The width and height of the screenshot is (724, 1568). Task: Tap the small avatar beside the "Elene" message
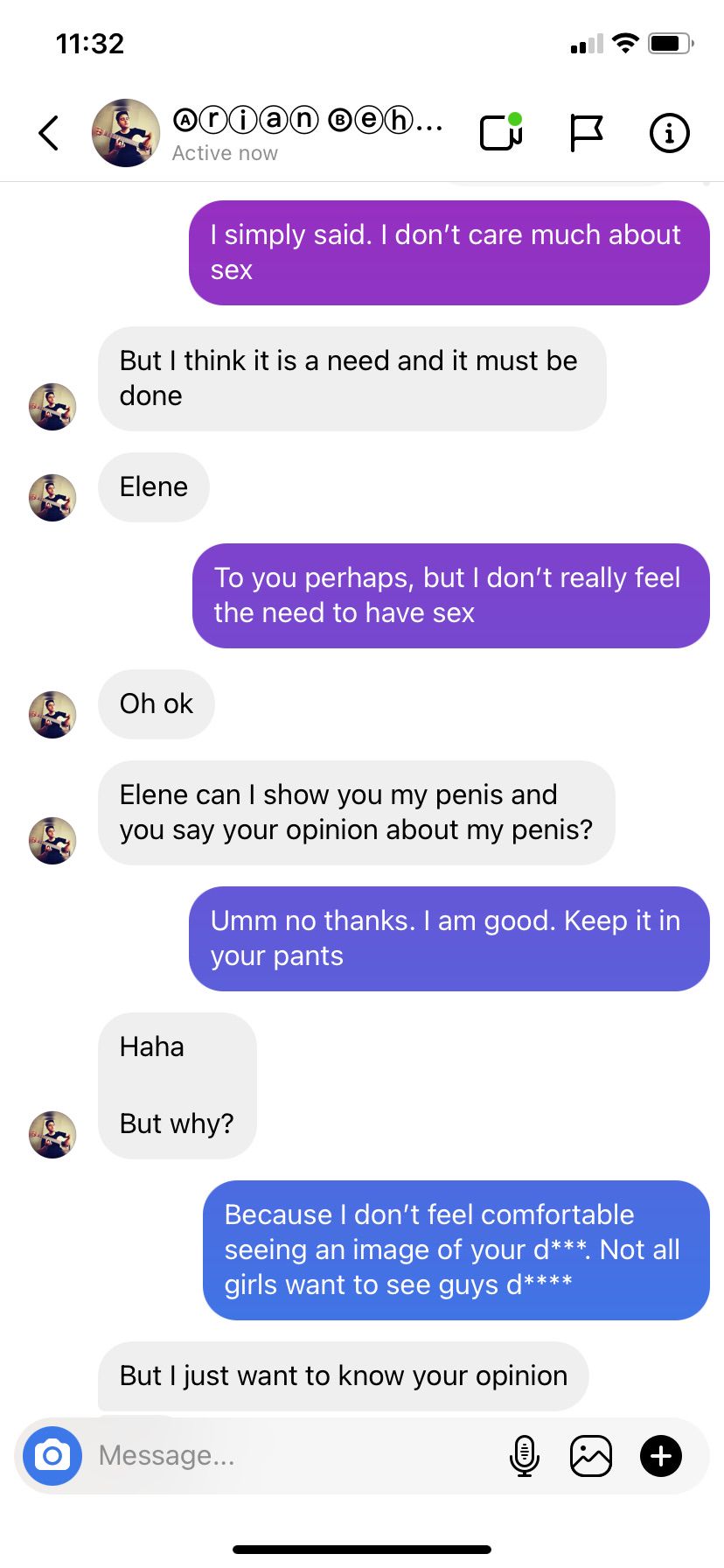pyautogui.click(x=52, y=498)
